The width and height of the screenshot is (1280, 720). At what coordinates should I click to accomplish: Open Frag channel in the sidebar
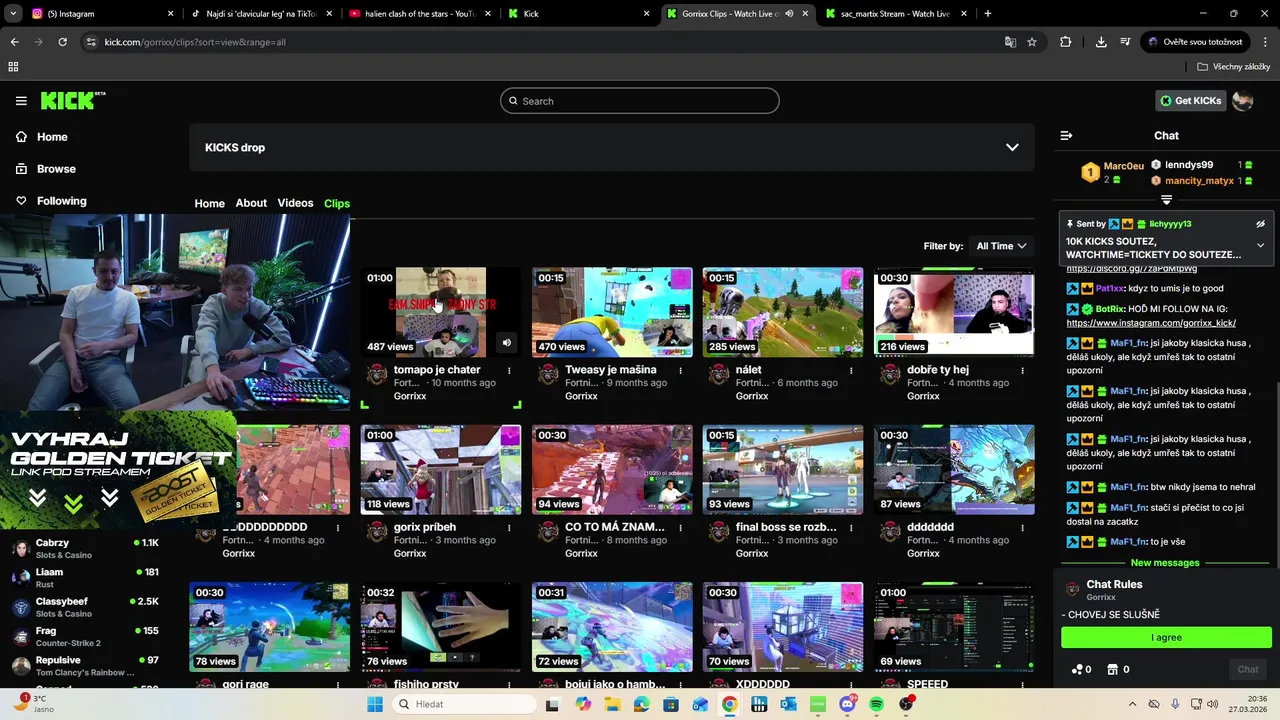pos(85,636)
